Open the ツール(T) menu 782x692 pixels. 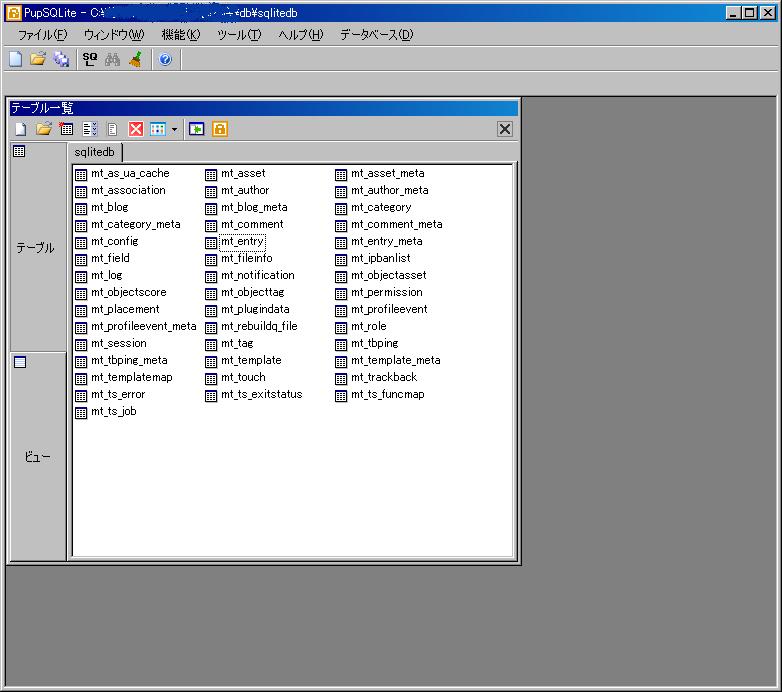tap(239, 35)
